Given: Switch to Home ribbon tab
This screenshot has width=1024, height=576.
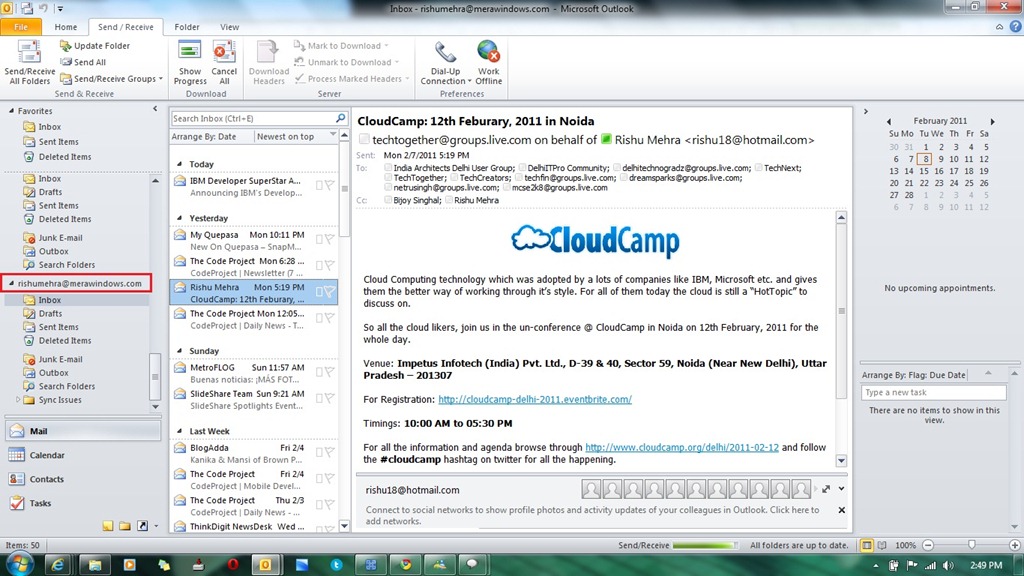Looking at the screenshot, I should [65, 27].
